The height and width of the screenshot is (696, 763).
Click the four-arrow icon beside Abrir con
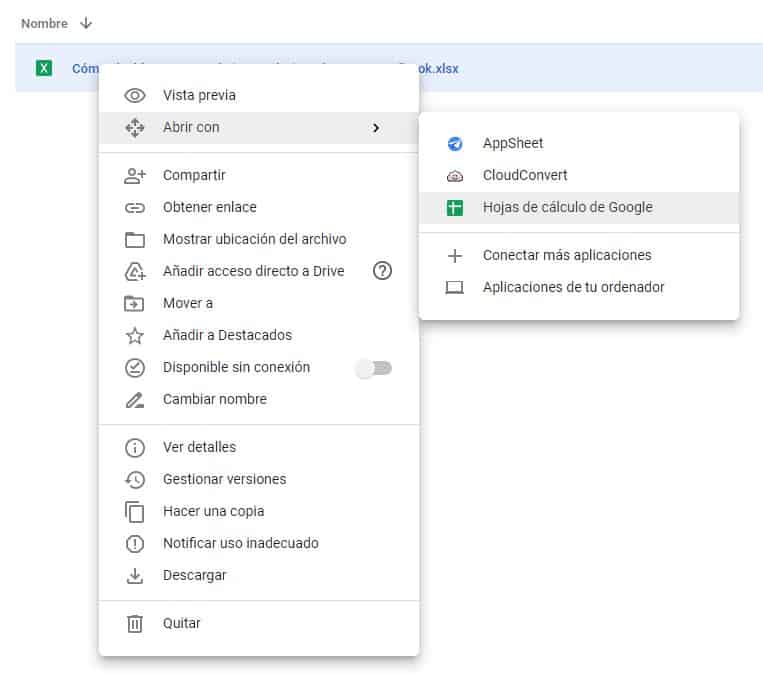pos(135,128)
